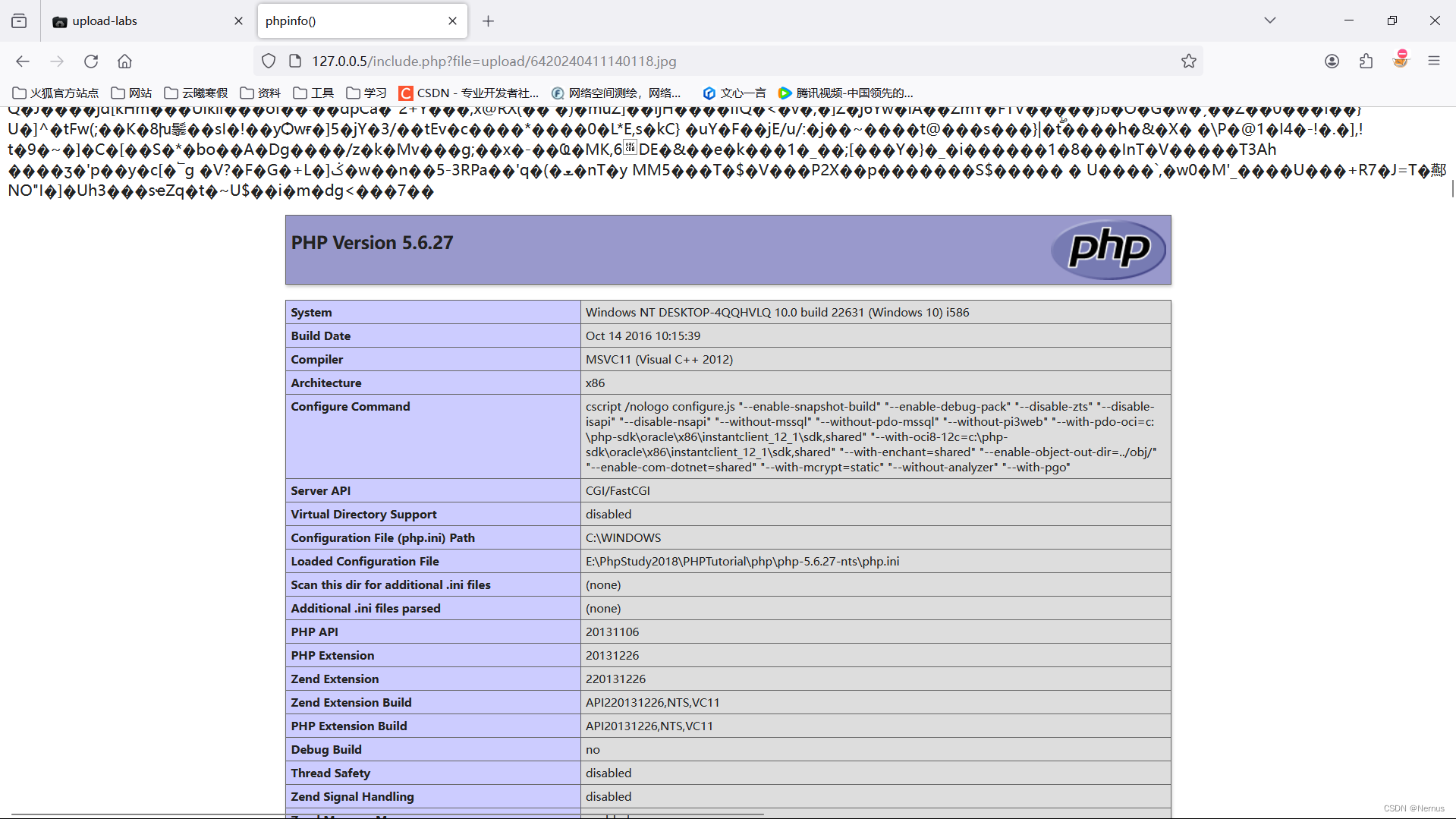Click the Loaded Configuration File path value

point(742,562)
